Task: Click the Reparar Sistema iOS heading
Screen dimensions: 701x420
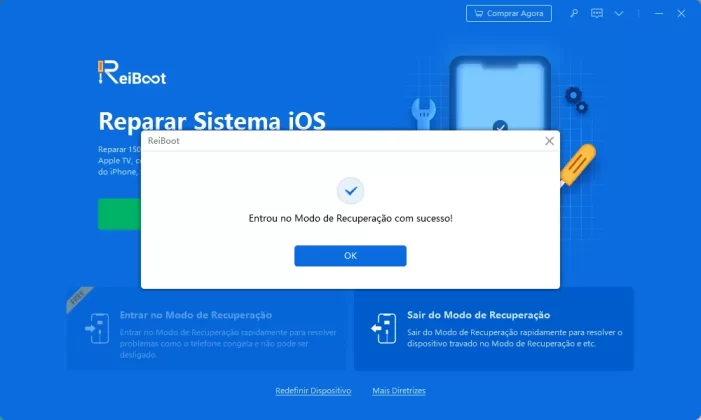Action: (212, 121)
